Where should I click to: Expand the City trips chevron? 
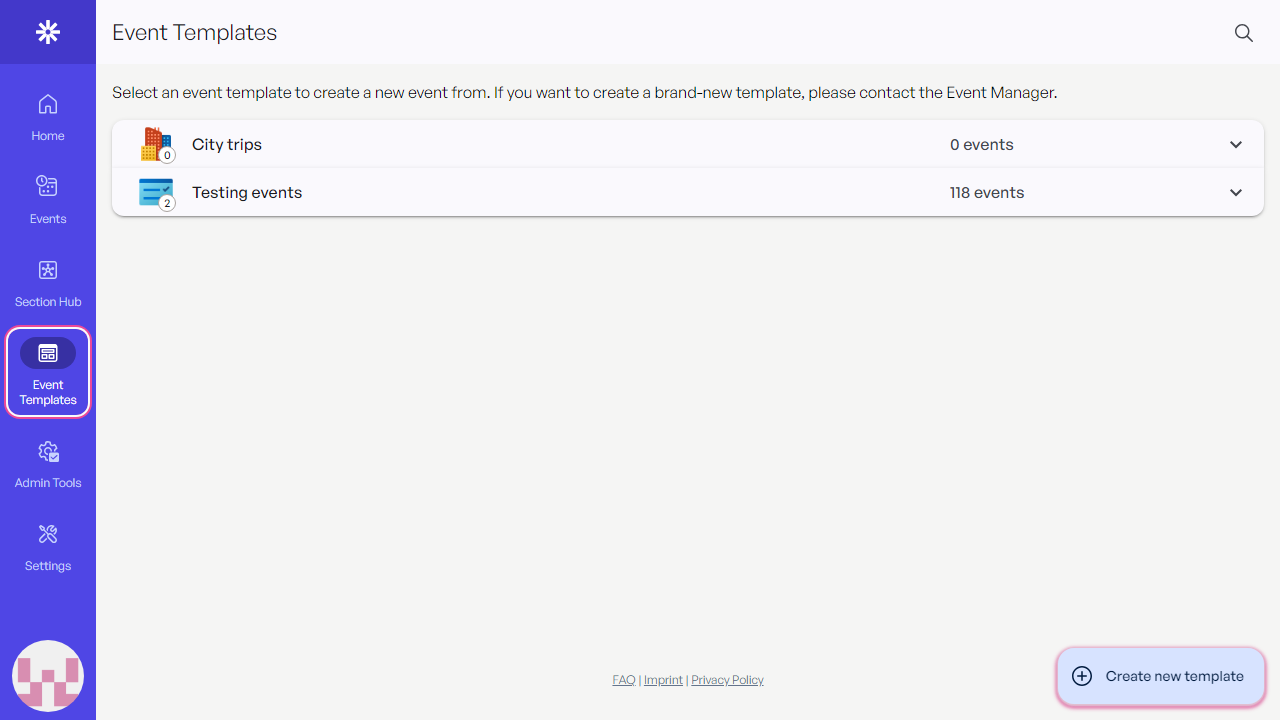pos(1236,145)
